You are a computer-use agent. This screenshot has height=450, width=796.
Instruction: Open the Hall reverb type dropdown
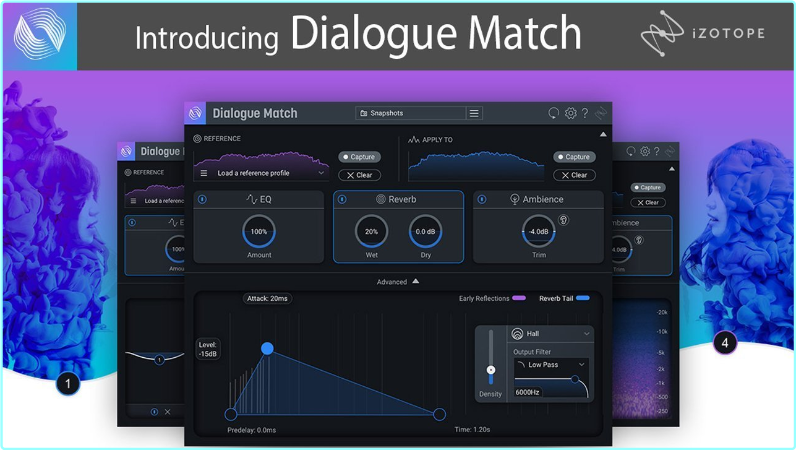[550, 334]
